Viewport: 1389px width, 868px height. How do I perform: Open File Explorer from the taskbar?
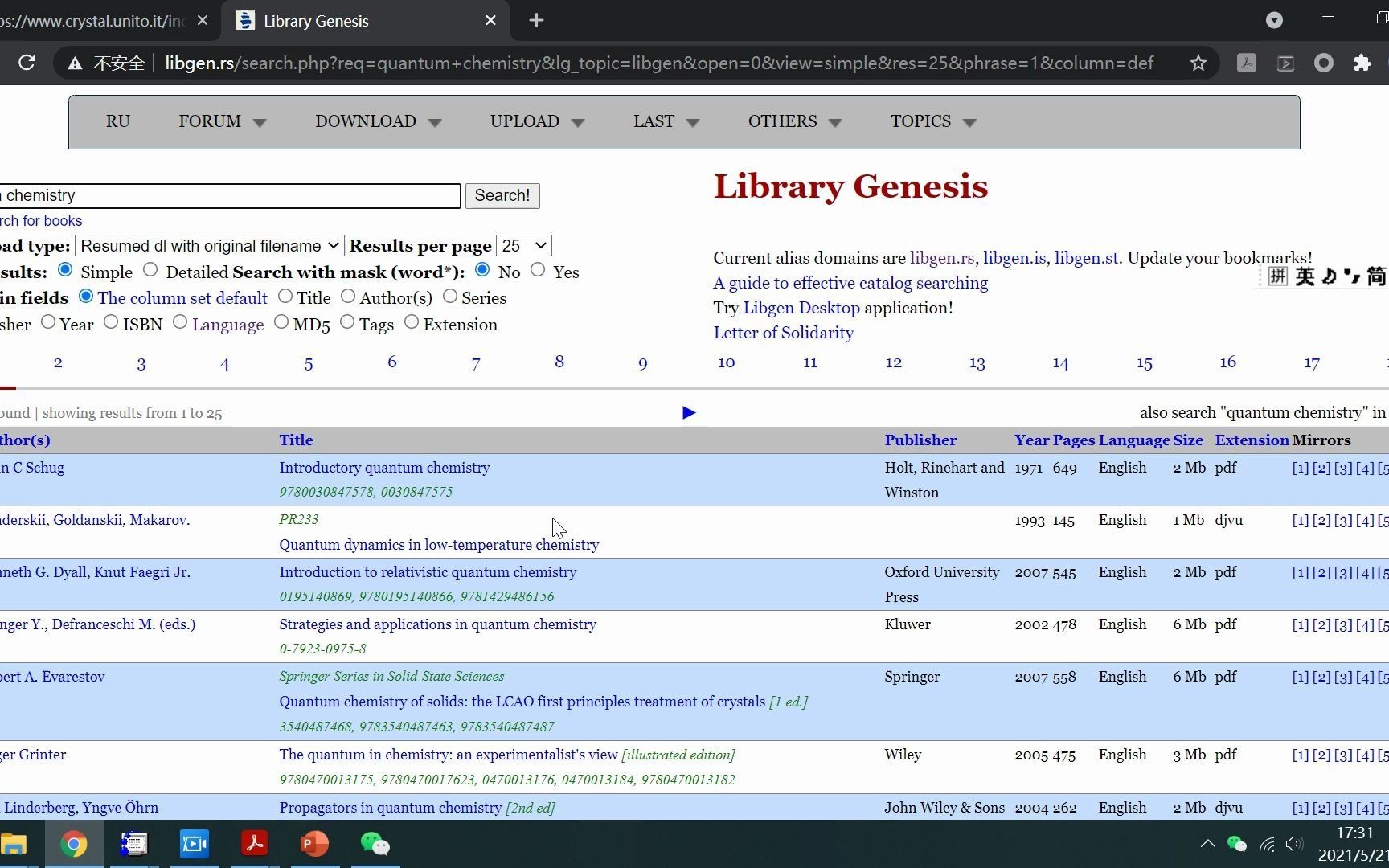[x=14, y=844]
